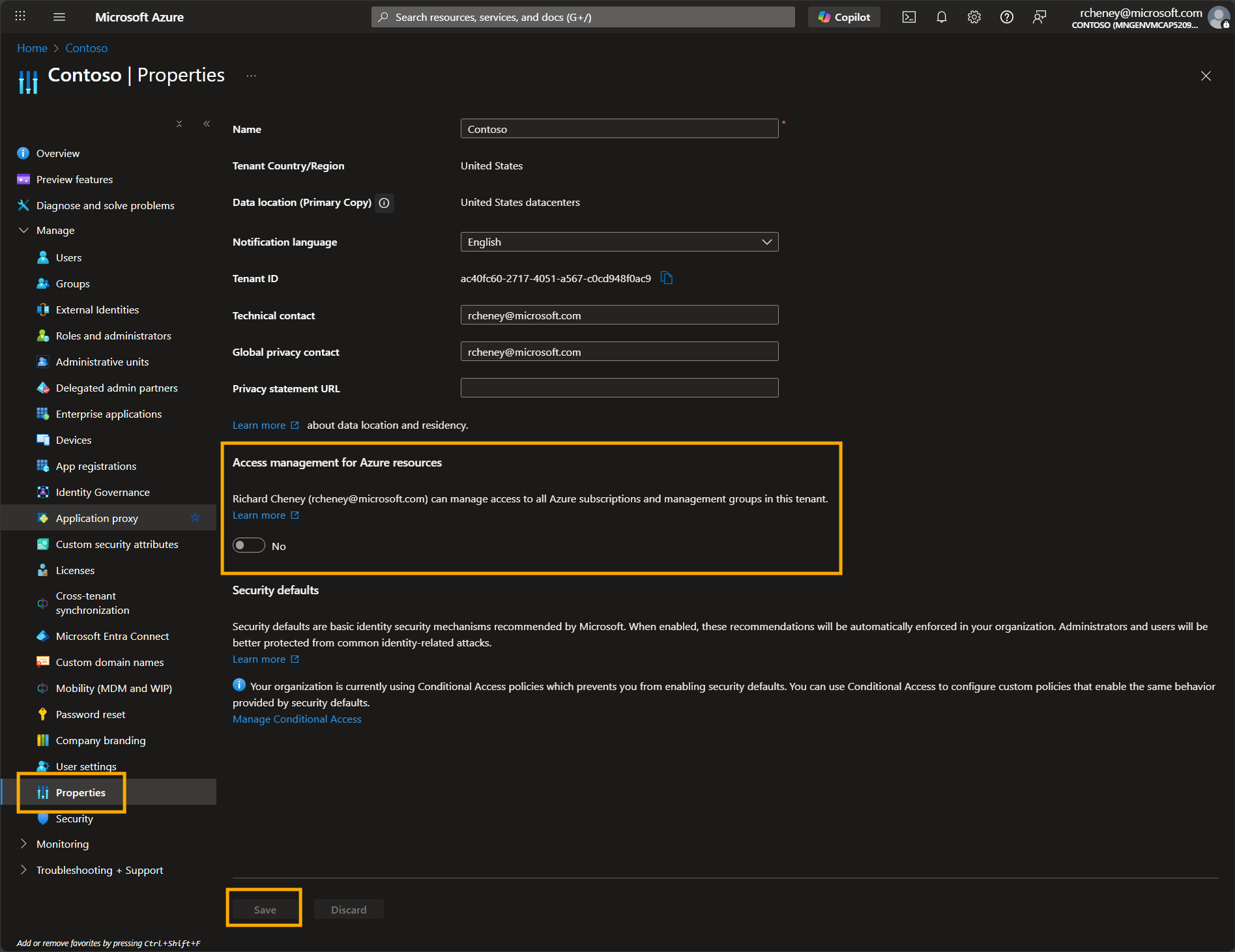This screenshot has width=1235, height=952.
Task: Open portal settings gear
Action: (974, 17)
